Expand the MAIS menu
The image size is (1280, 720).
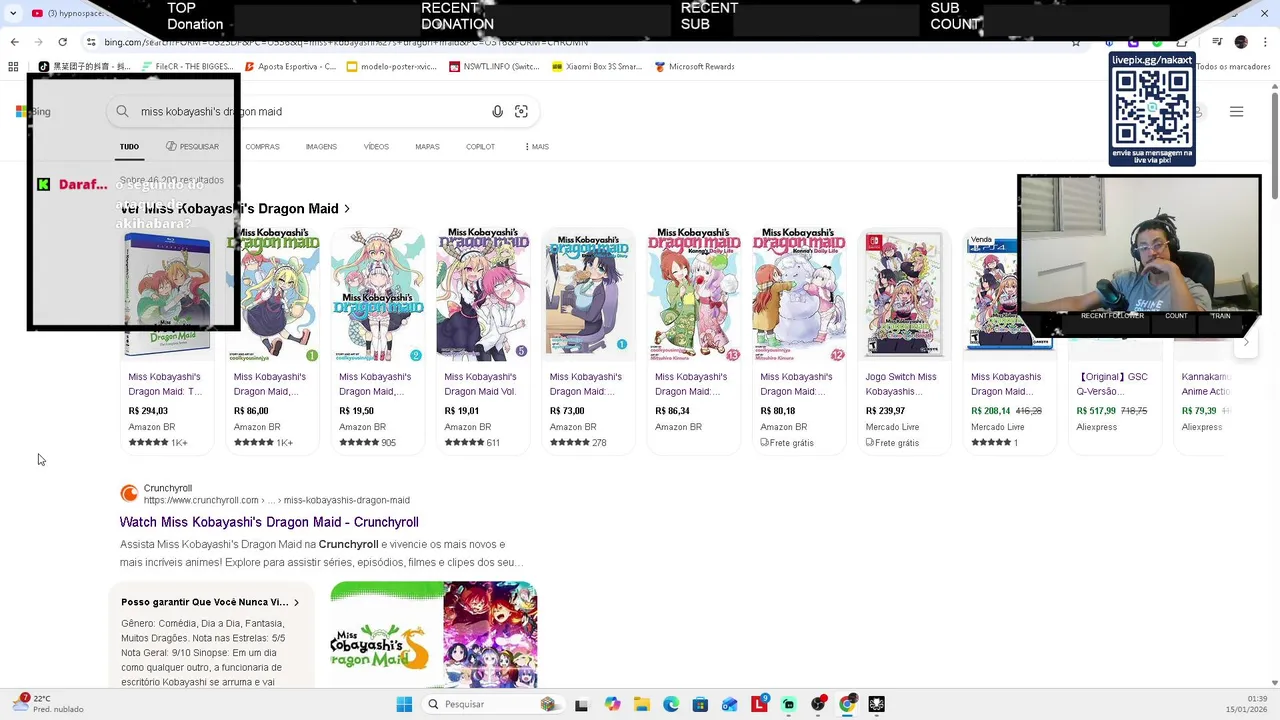537,147
